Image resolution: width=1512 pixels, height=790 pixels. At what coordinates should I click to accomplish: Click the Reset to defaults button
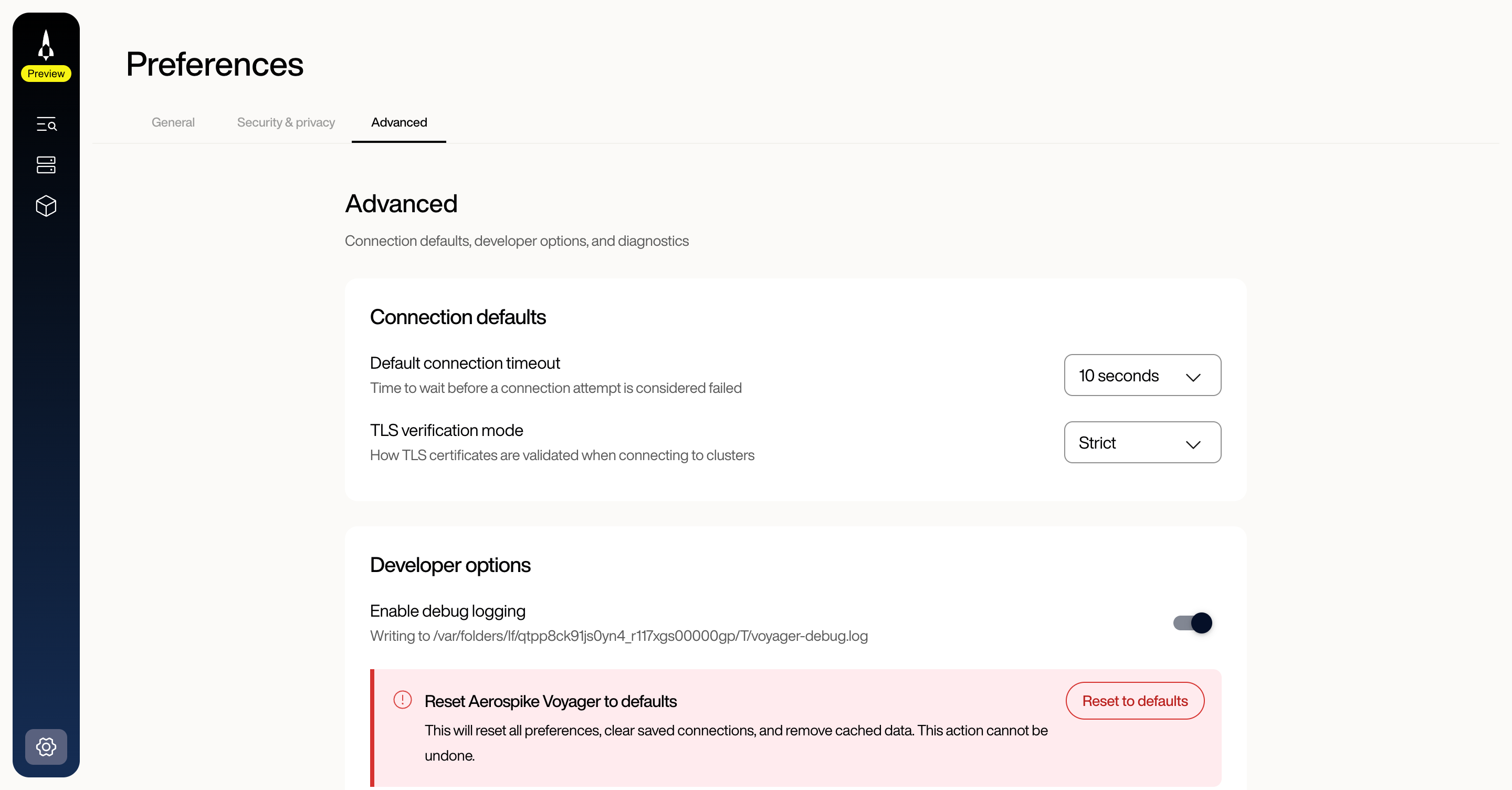(x=1135, y=700)
